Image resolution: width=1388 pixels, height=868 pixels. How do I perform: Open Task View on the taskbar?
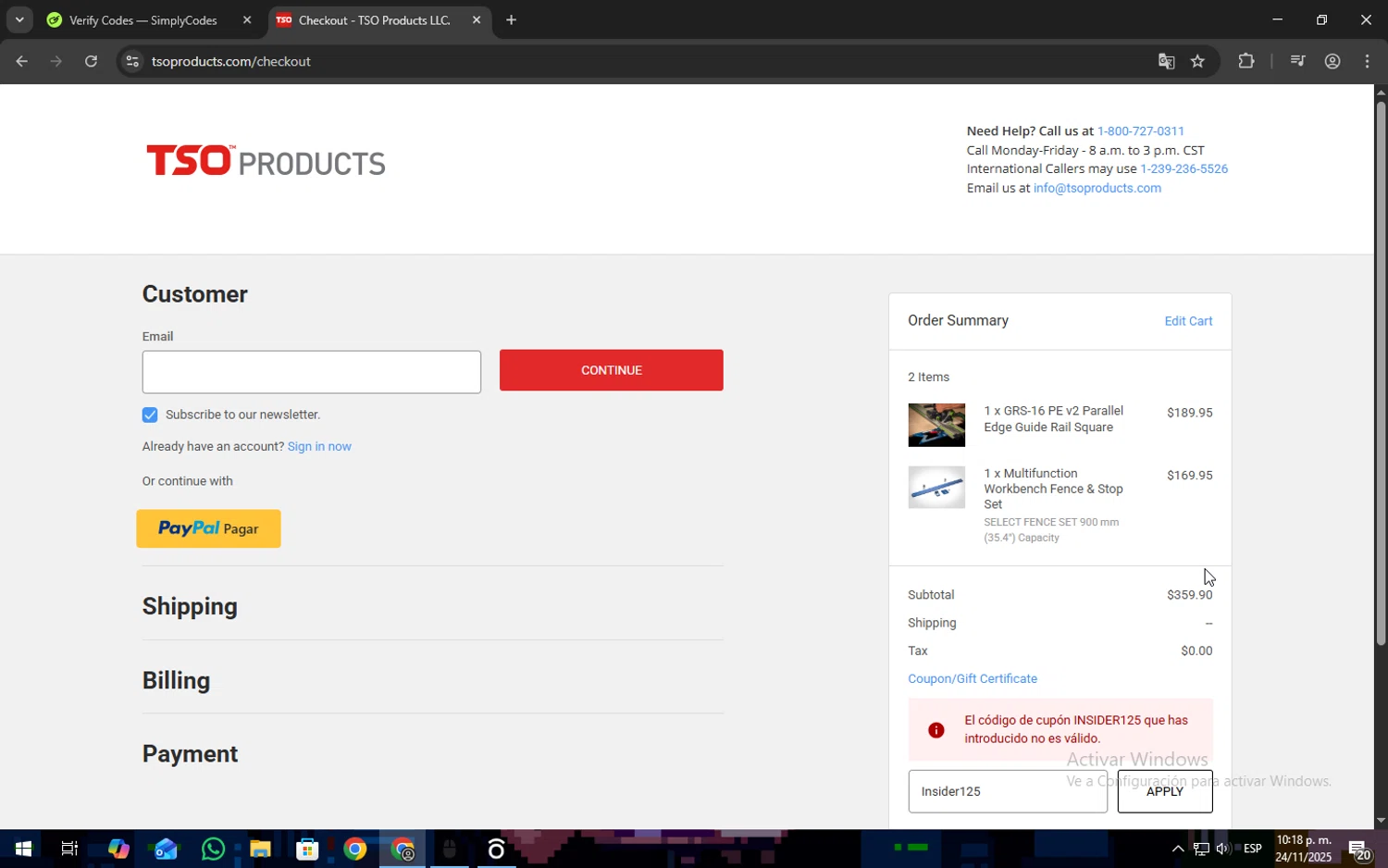(x=69, y=849)
